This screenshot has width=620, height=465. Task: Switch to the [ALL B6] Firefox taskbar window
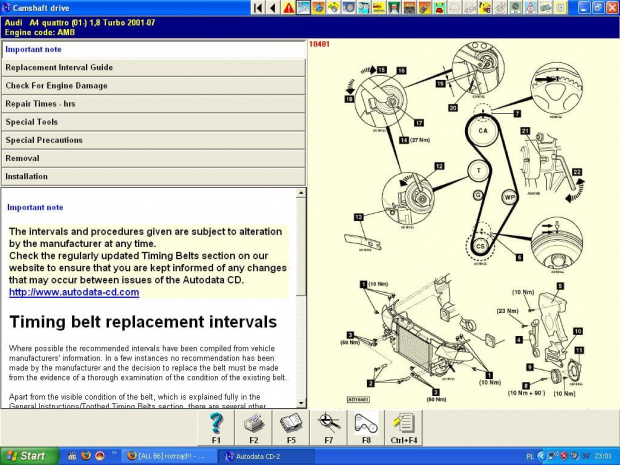click(x=168, y=456)
